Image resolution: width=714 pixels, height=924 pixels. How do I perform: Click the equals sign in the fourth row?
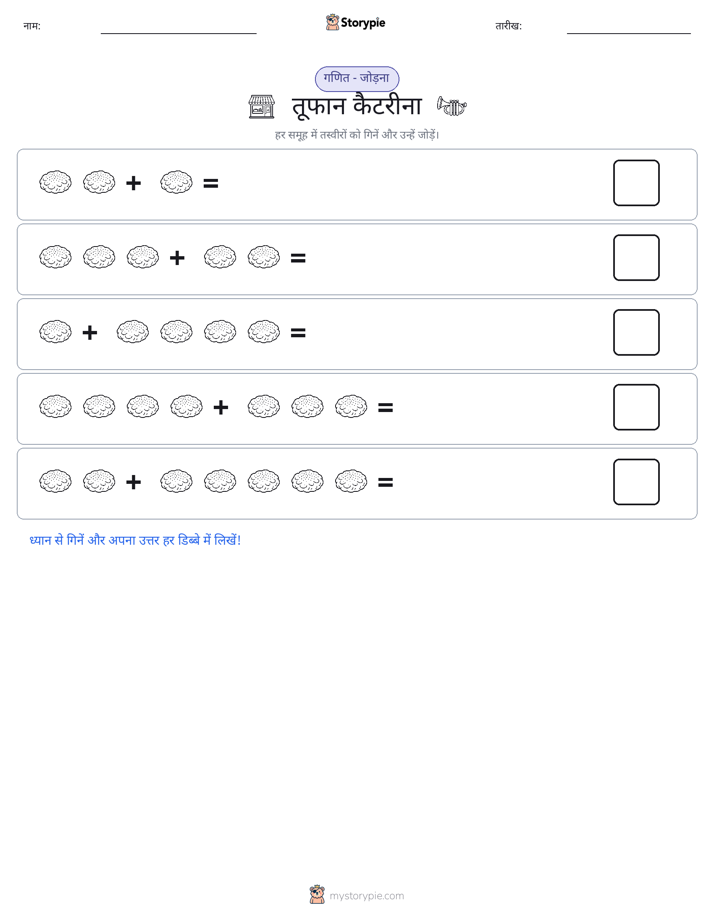385,407
